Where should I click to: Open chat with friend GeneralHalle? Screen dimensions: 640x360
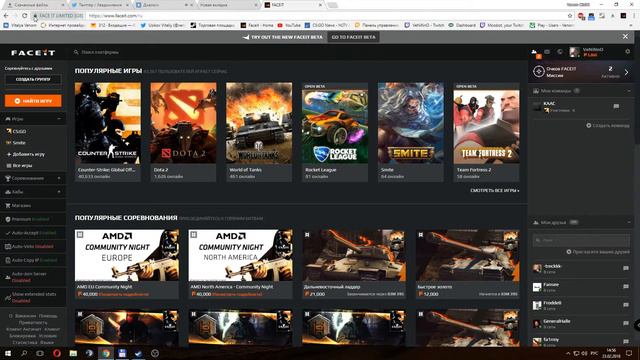click(626, 323)
